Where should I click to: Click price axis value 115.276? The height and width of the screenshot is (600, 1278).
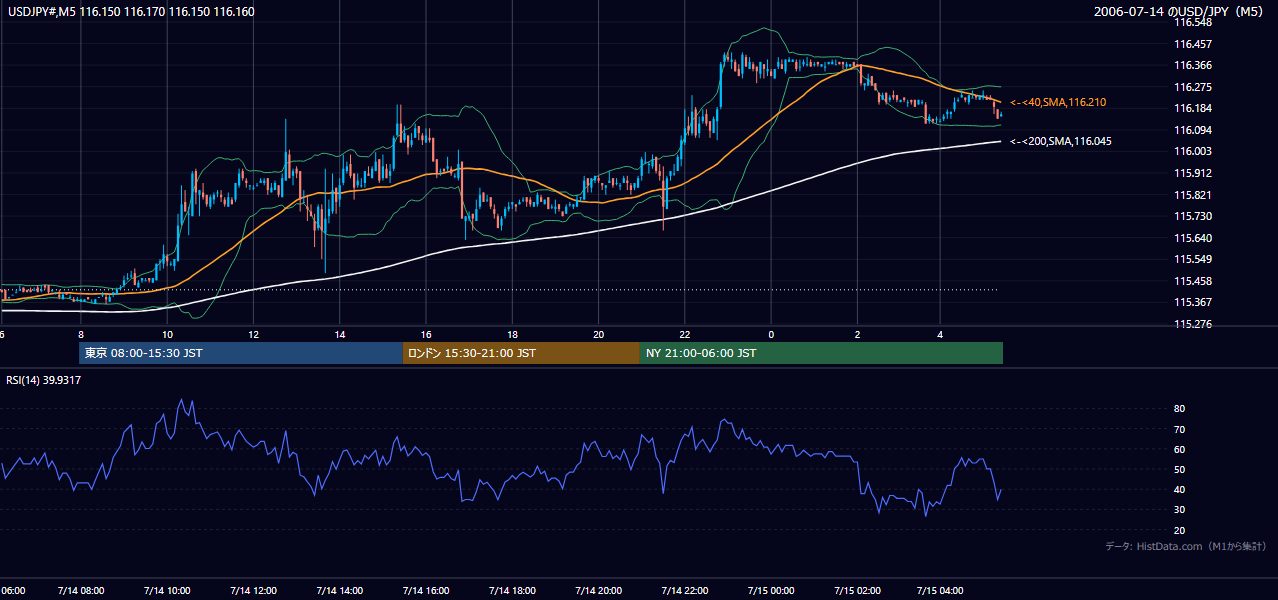click(1194, 324)
